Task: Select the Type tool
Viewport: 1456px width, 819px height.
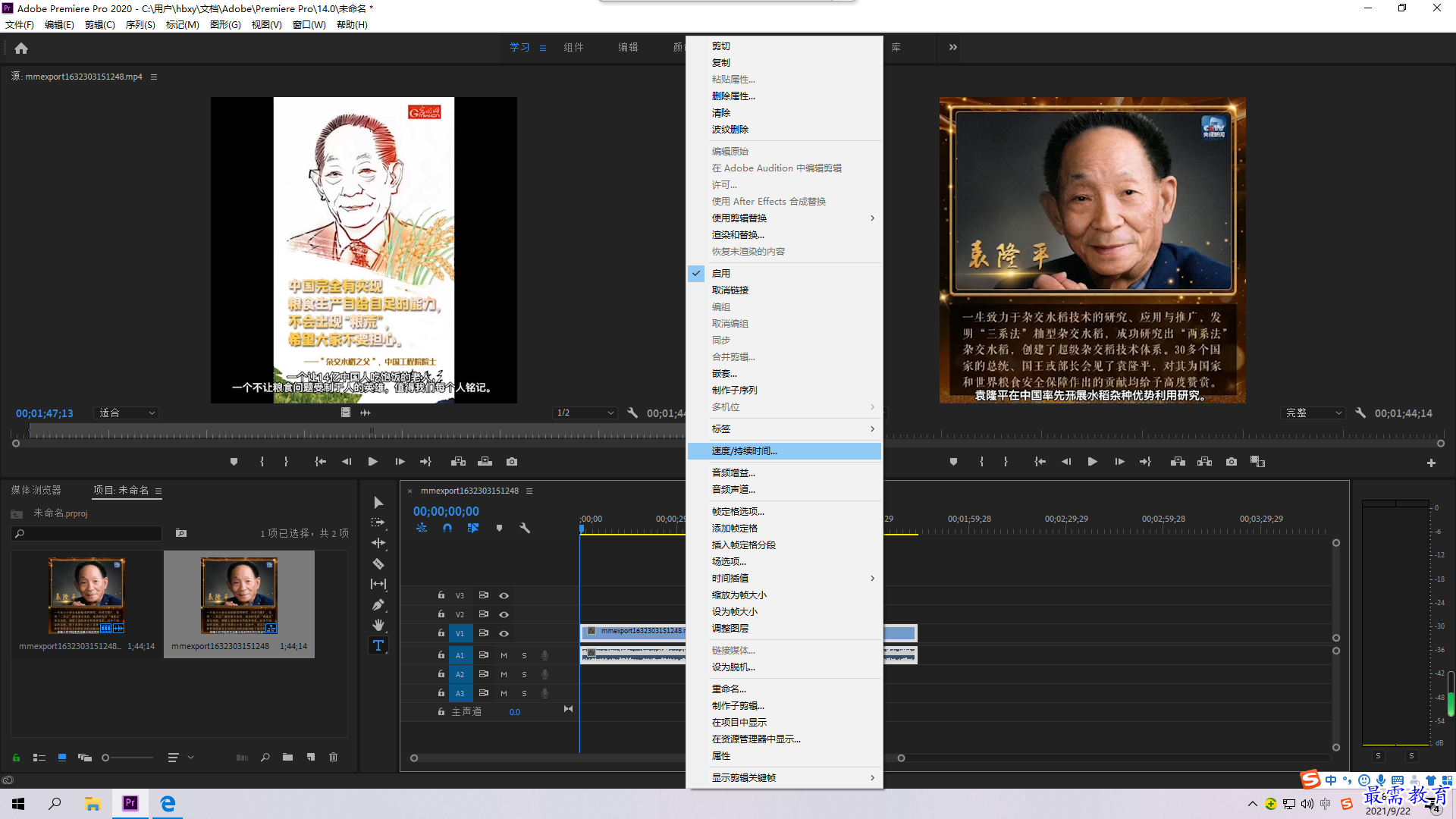Action: (378, 645)
